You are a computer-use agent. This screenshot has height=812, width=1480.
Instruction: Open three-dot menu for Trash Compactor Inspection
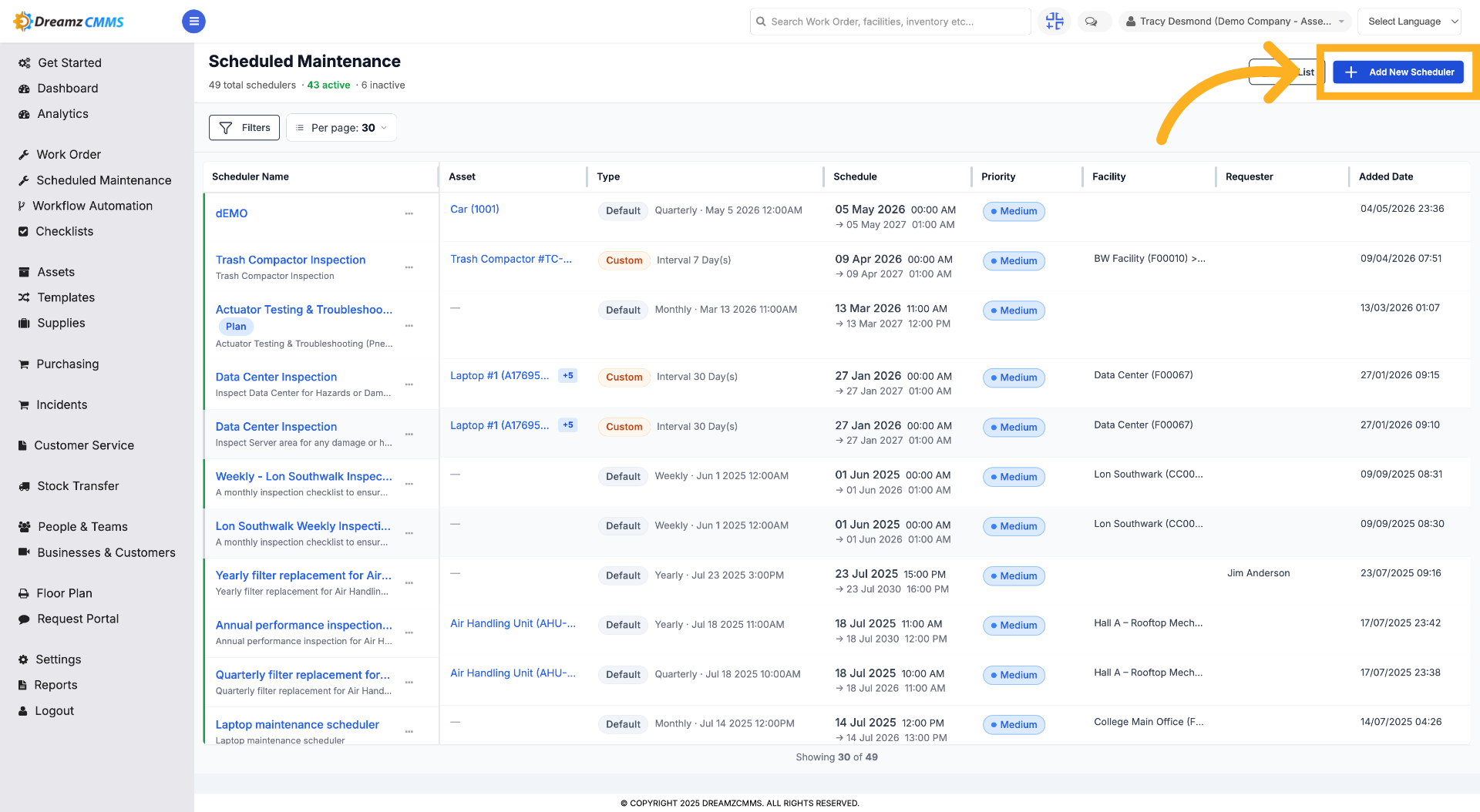[x=409, y=267]
